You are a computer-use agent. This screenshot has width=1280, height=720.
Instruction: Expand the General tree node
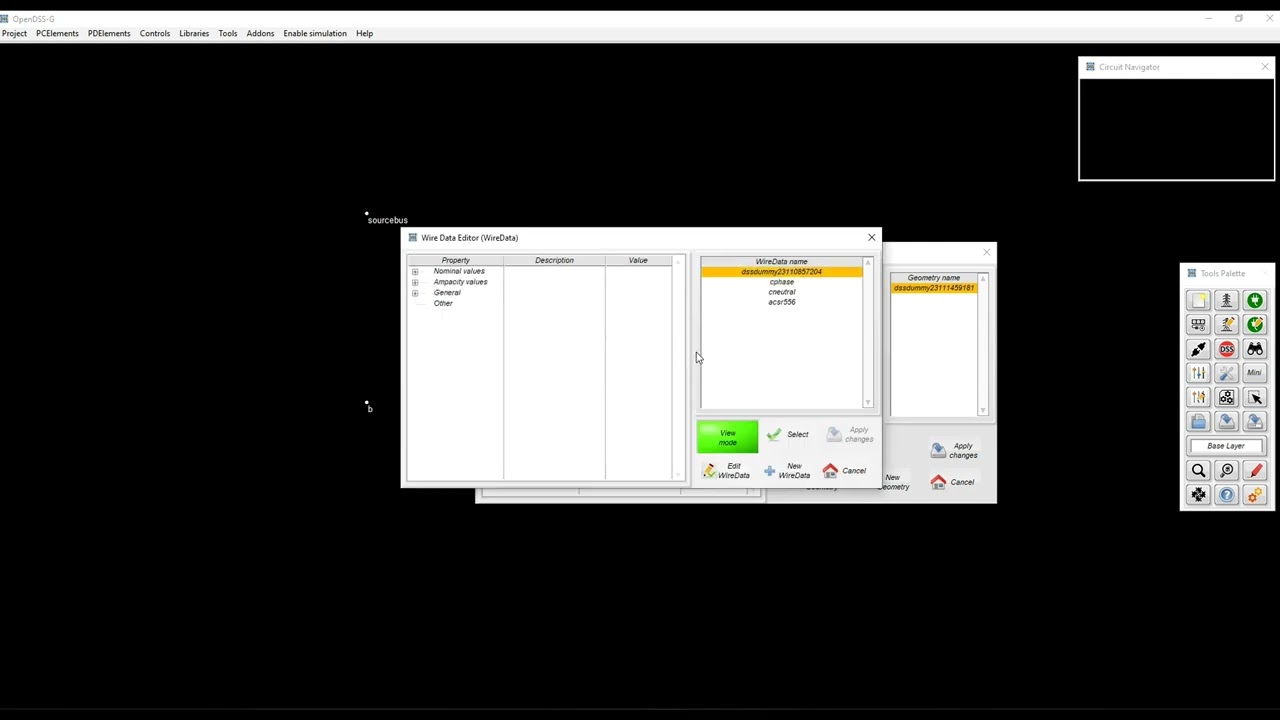[415, 293]
